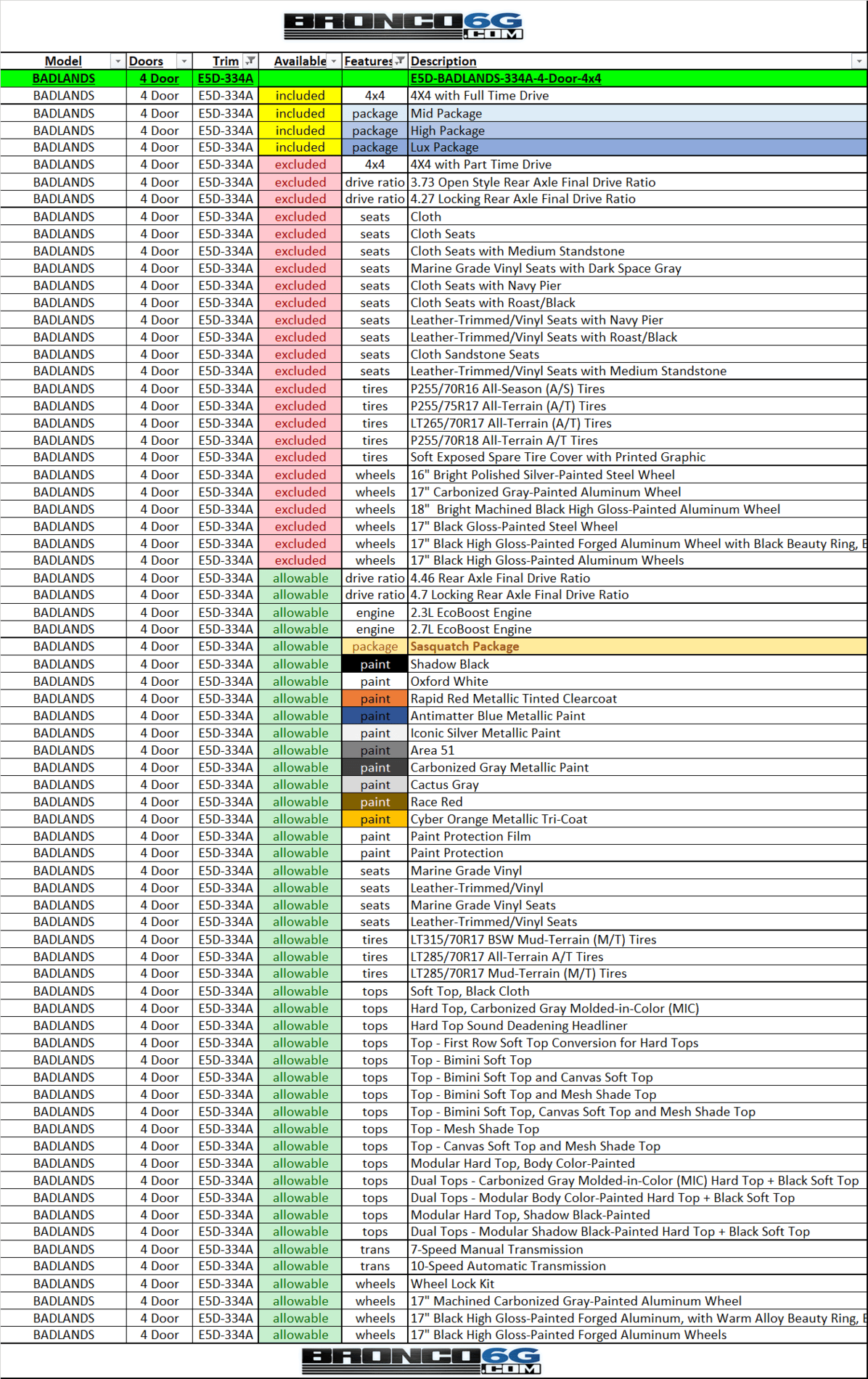
Task: Select the Sasquatch Package description cell
Action: [638, 647]
